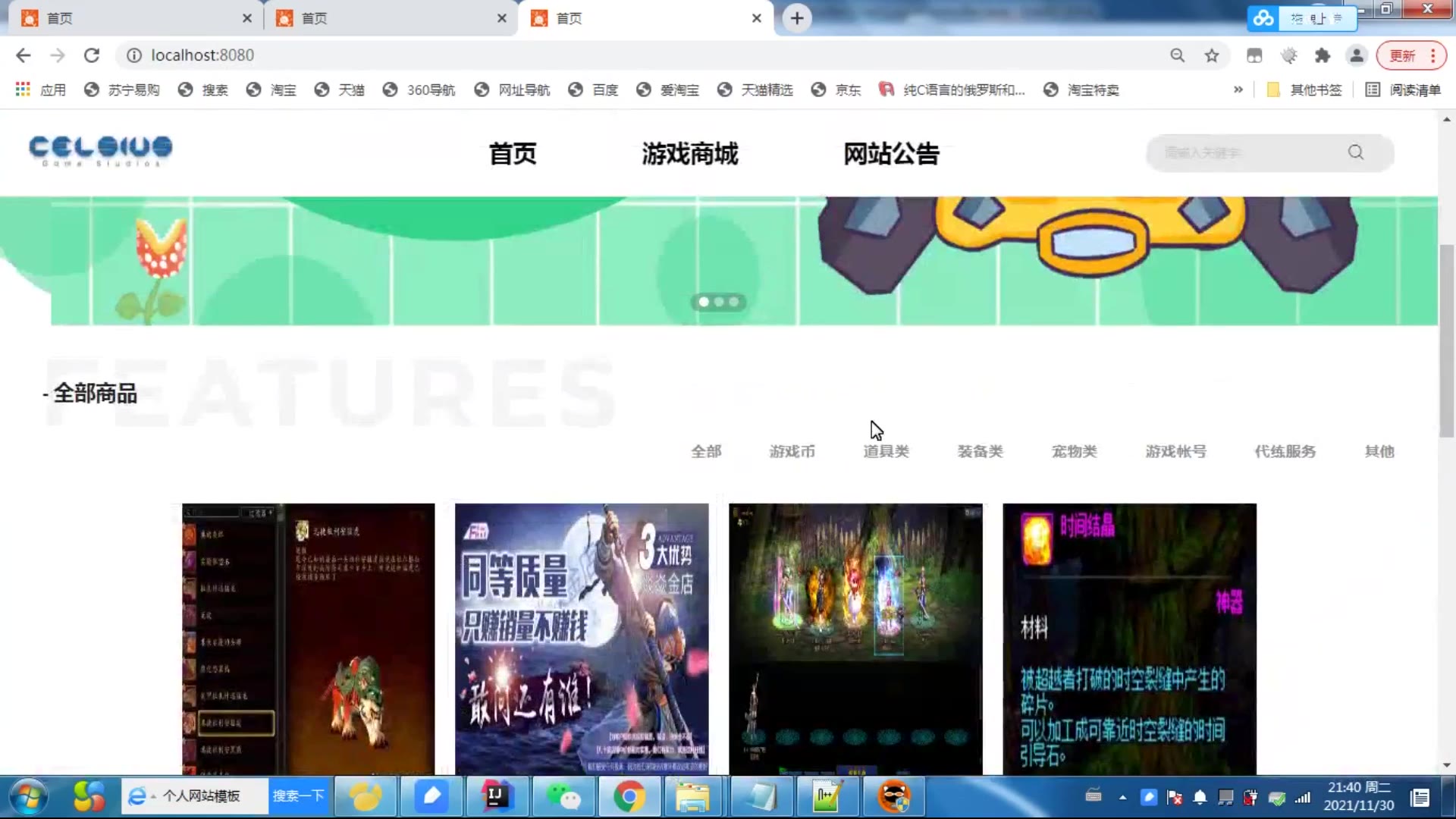Screen dimensions: 1456x819
Task: Open the network signal tray icon
Action: [1303, 797]
